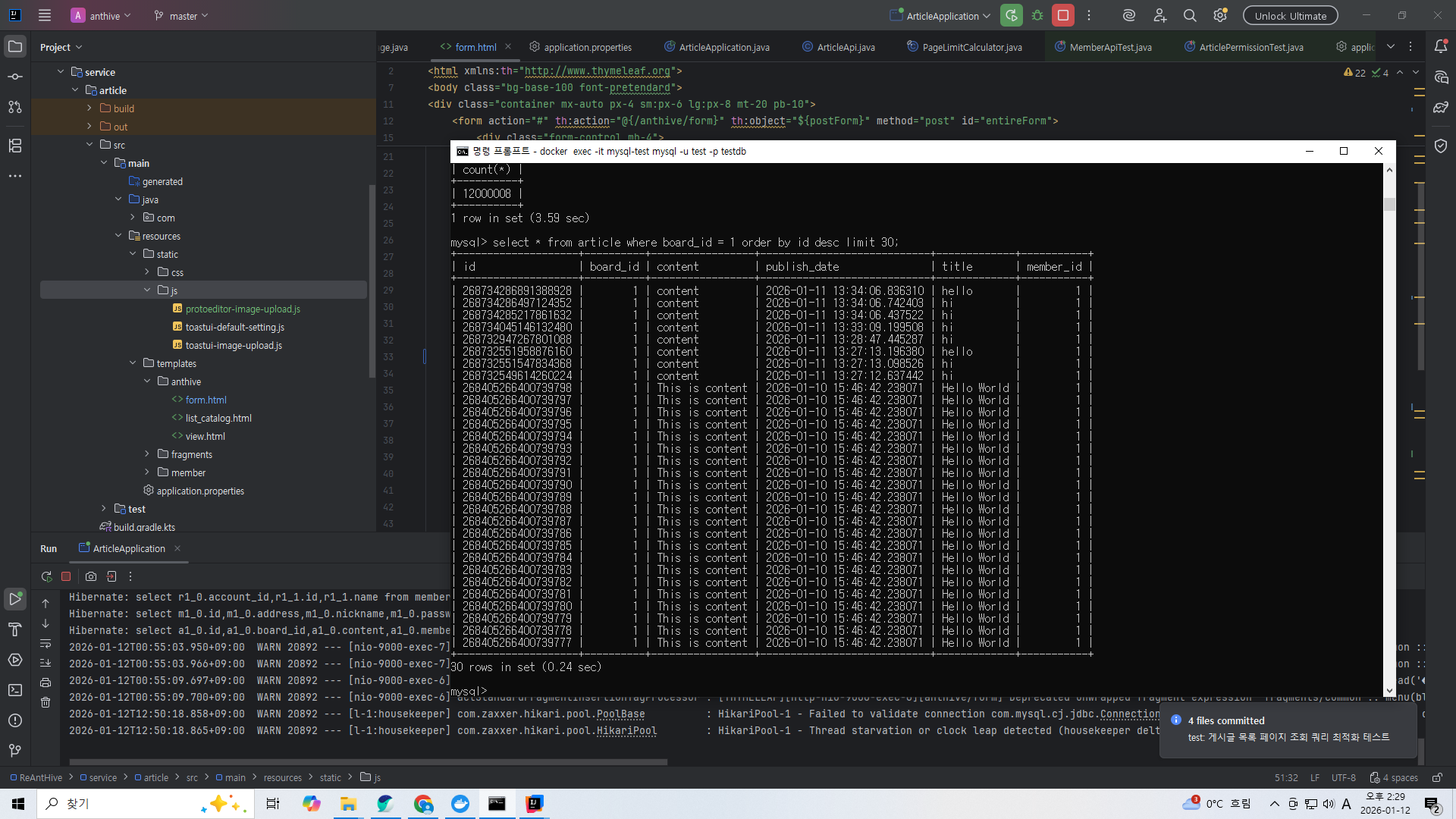The height and width of the screenshot is (819, 1456).
Task: Open the master branch dropdown
Action: pos(182,16)
